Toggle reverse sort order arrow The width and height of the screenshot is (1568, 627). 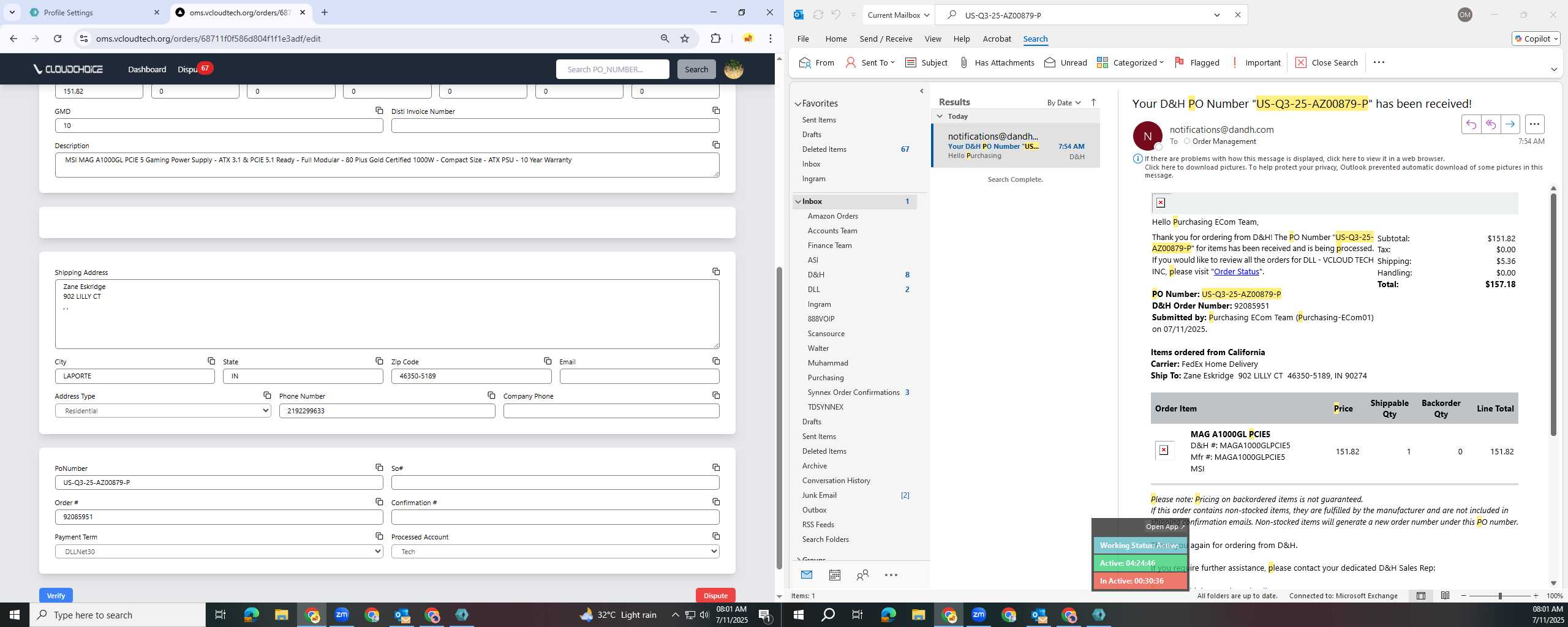point(1094,102)
